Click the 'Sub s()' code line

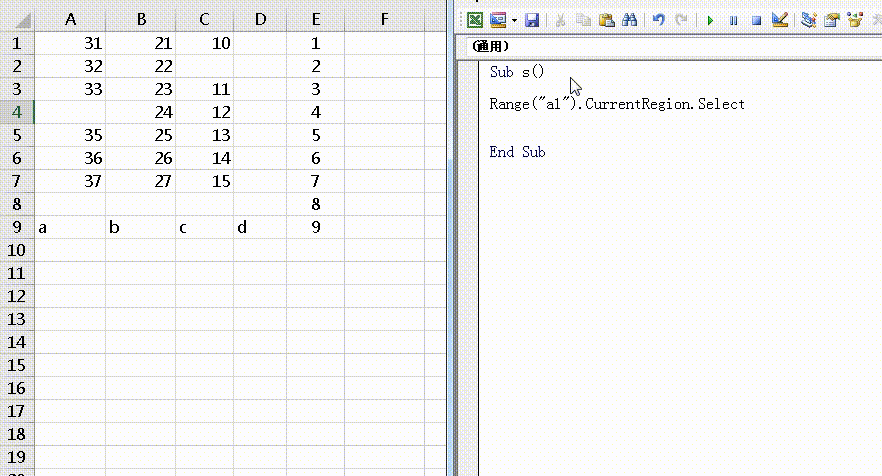(x=517, y=72)
